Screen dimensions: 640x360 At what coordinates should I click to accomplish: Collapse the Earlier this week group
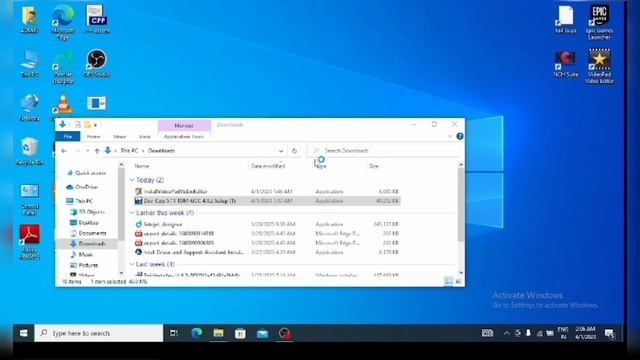(x=132, y=213)
